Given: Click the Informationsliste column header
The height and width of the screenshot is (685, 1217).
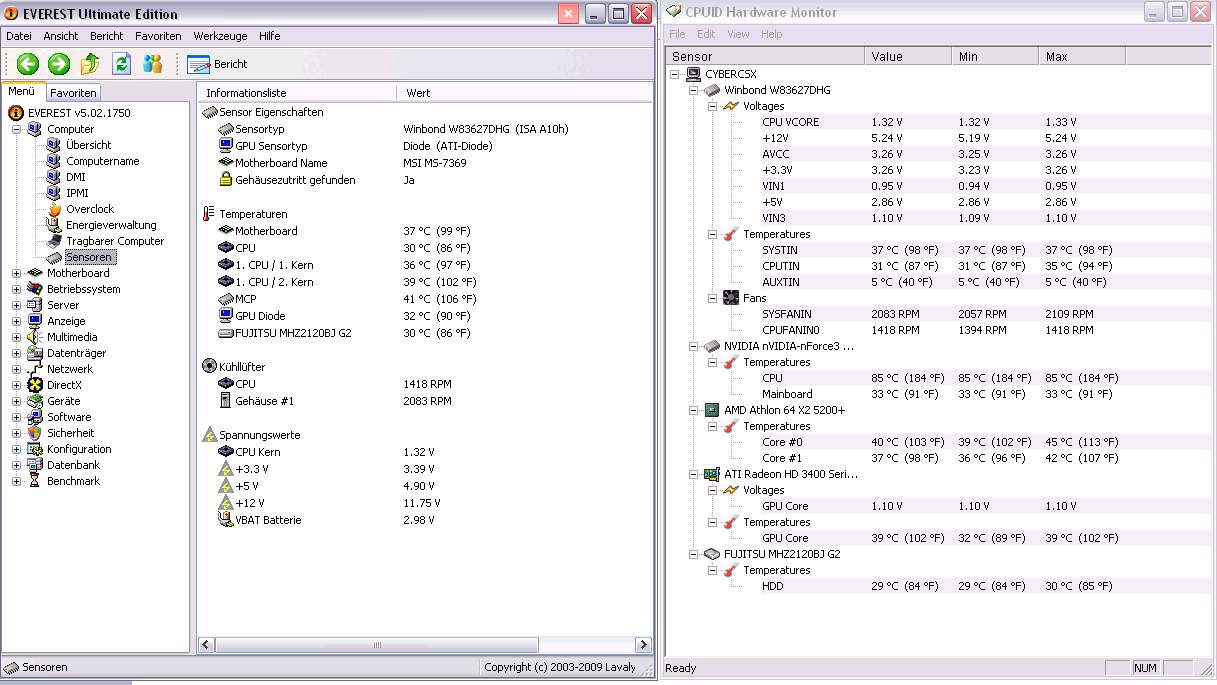Looking at the screenshot, I should 297,93.
